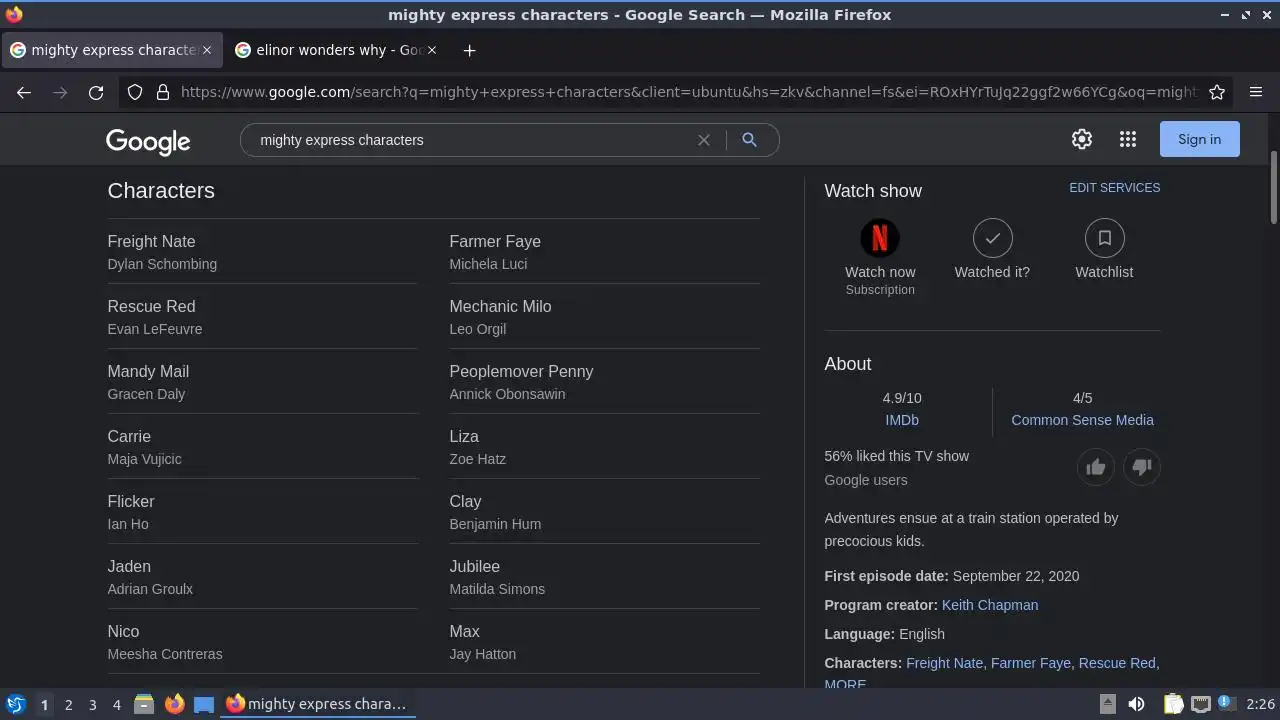Launch Firefox from taskbar launcher
Viewport: 1280px width, 720px height.
click(x=174, y=704)
